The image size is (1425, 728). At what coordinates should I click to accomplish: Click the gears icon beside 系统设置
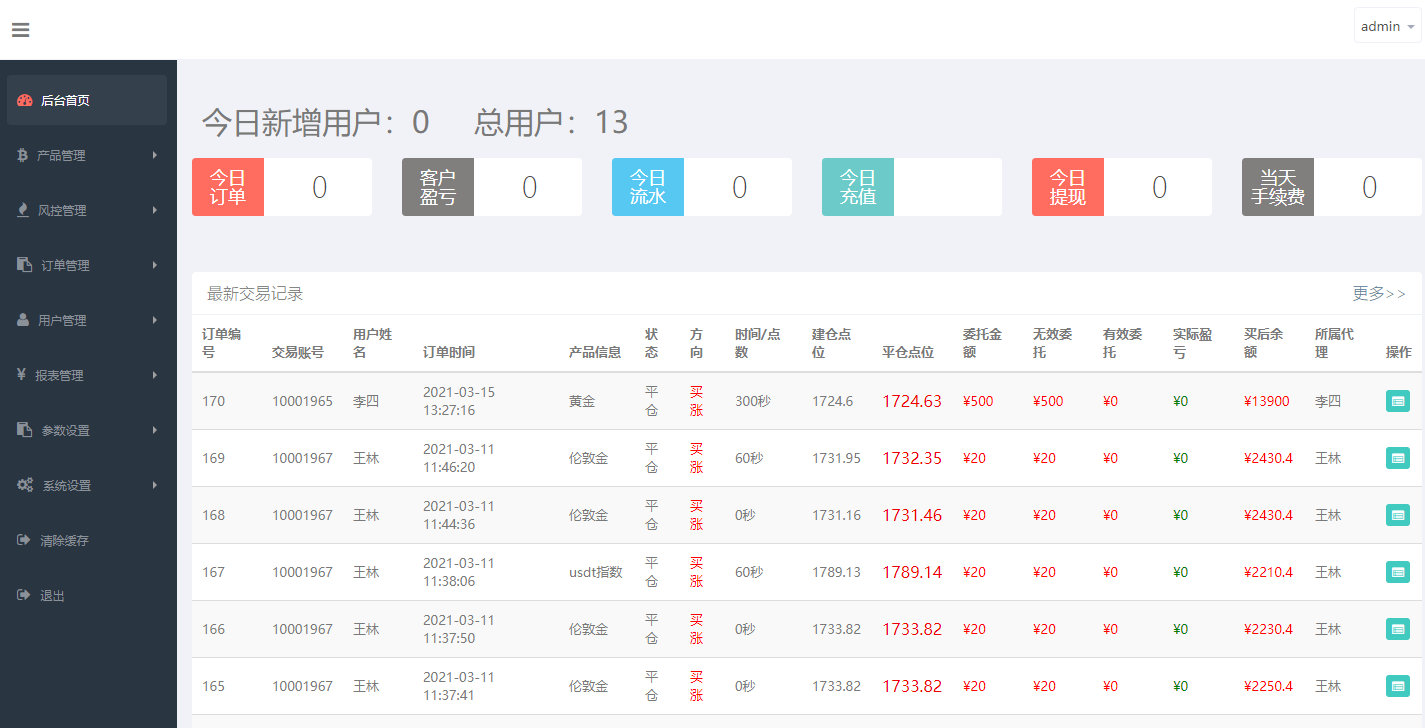[25, 485]
